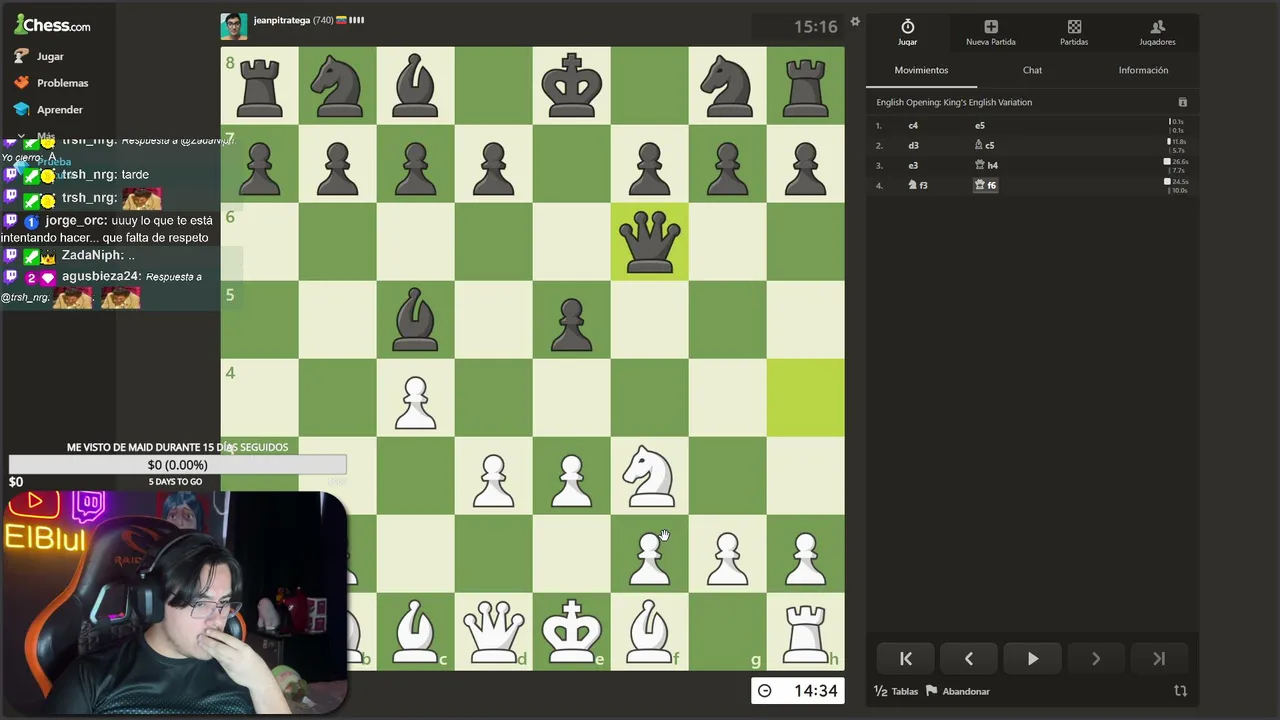Jump to the last move
Screen dimensions: 1280x720
pos(1159,659)
